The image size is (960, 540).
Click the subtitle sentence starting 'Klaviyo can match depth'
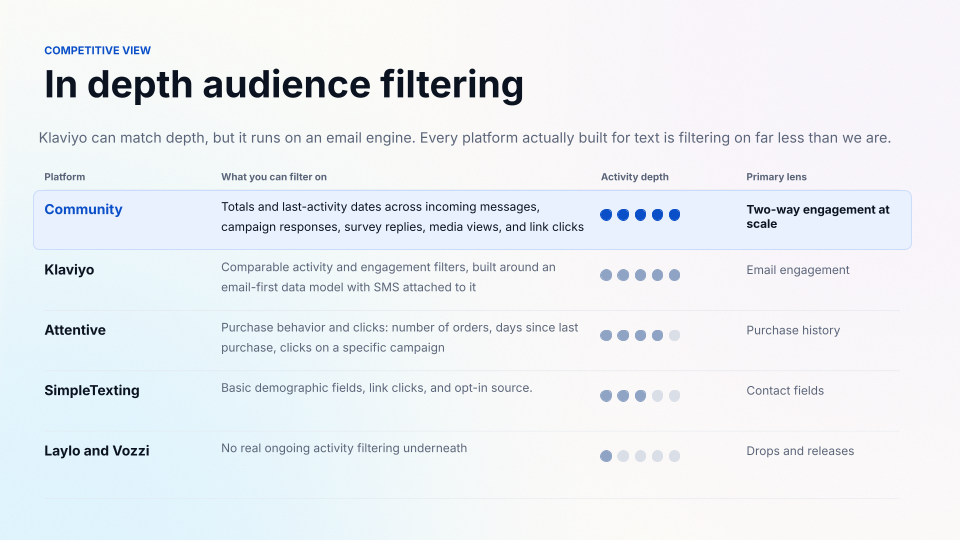(465, 138)
